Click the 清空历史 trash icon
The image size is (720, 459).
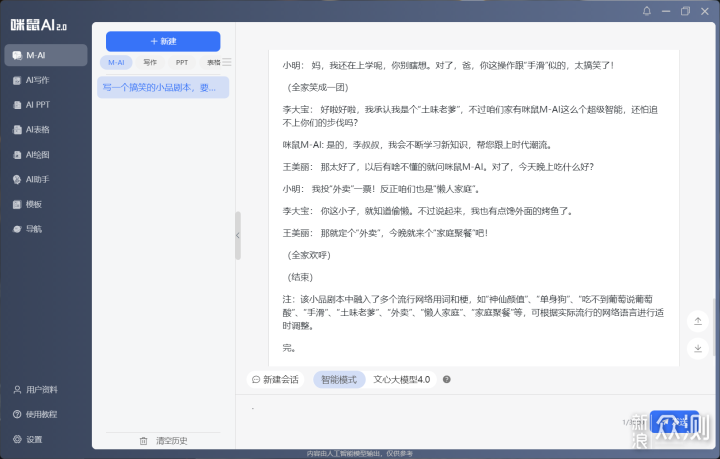(143, 441)
